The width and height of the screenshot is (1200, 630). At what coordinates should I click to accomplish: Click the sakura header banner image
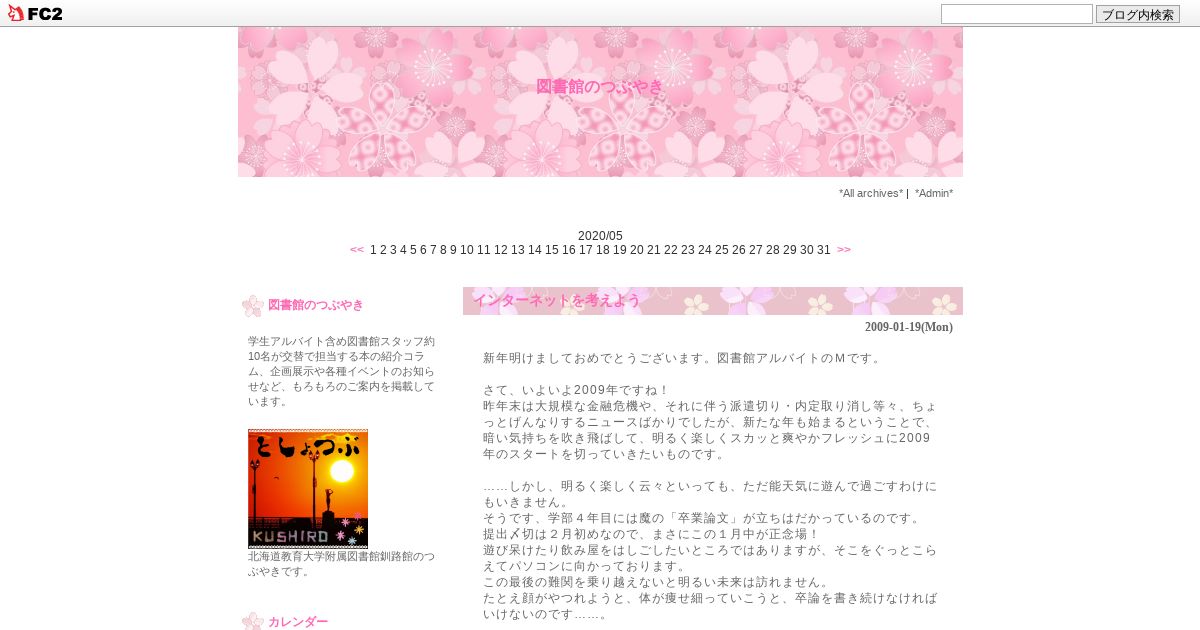tap(600, 102)
